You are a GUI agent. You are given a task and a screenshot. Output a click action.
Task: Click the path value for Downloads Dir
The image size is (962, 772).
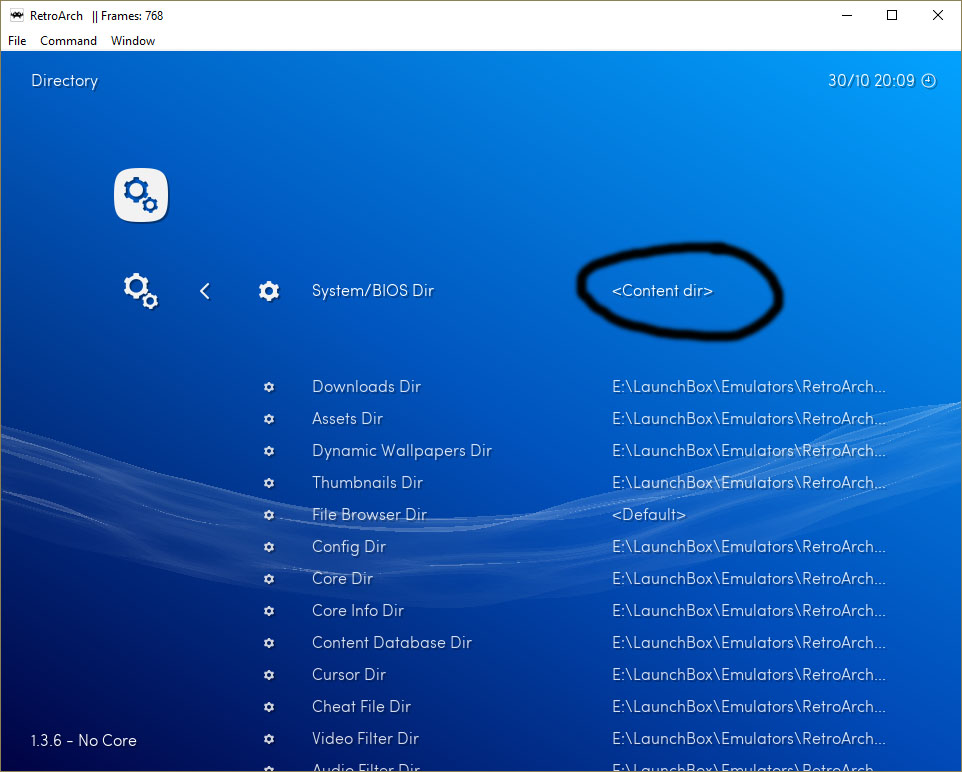[748, 387]
